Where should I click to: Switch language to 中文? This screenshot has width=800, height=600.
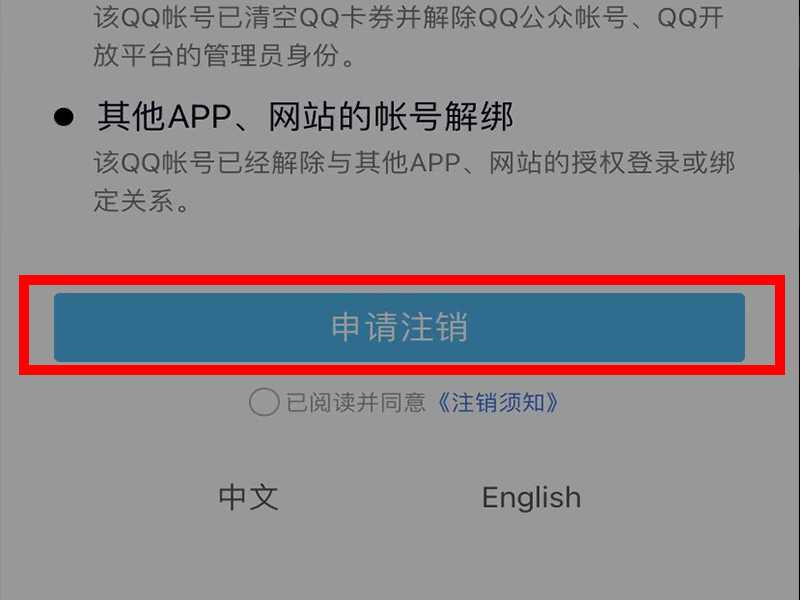[248, 497]
